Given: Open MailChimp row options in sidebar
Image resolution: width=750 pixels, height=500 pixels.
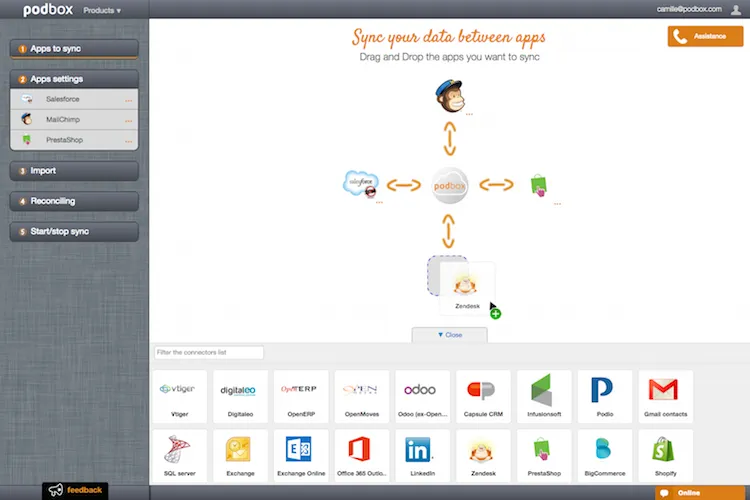Looking at the screenshot, I should click(x=129, y=121).
